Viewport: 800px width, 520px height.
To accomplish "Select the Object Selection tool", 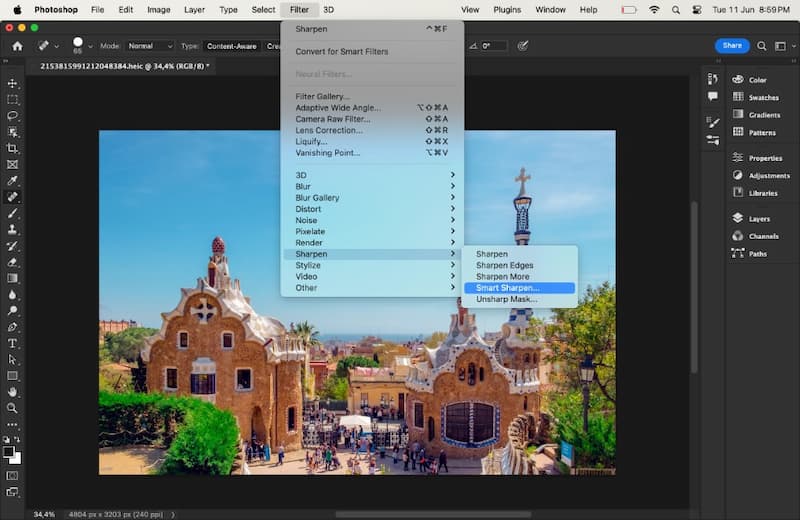I will click(x=12, y=132).
